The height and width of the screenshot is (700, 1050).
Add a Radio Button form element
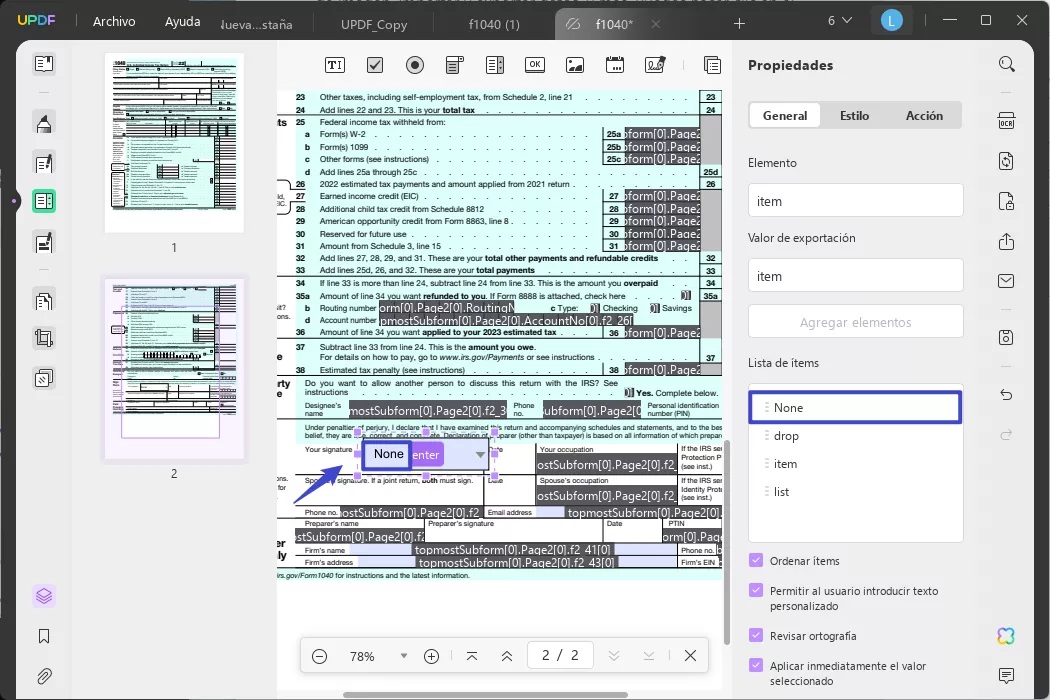click(415, 65)
